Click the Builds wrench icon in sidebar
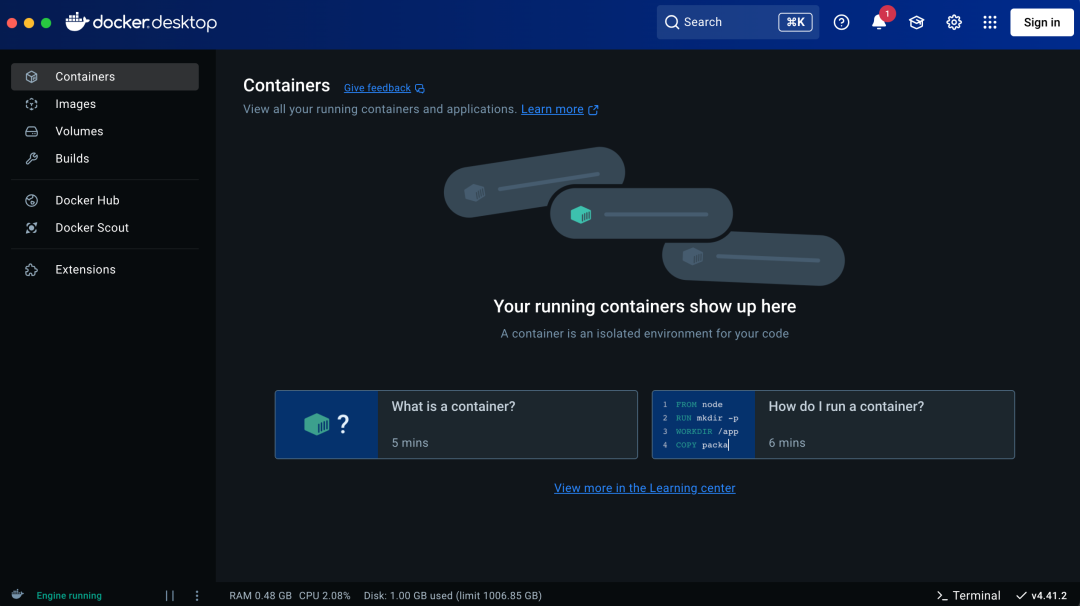1080x606 pixels. point(32,158)
